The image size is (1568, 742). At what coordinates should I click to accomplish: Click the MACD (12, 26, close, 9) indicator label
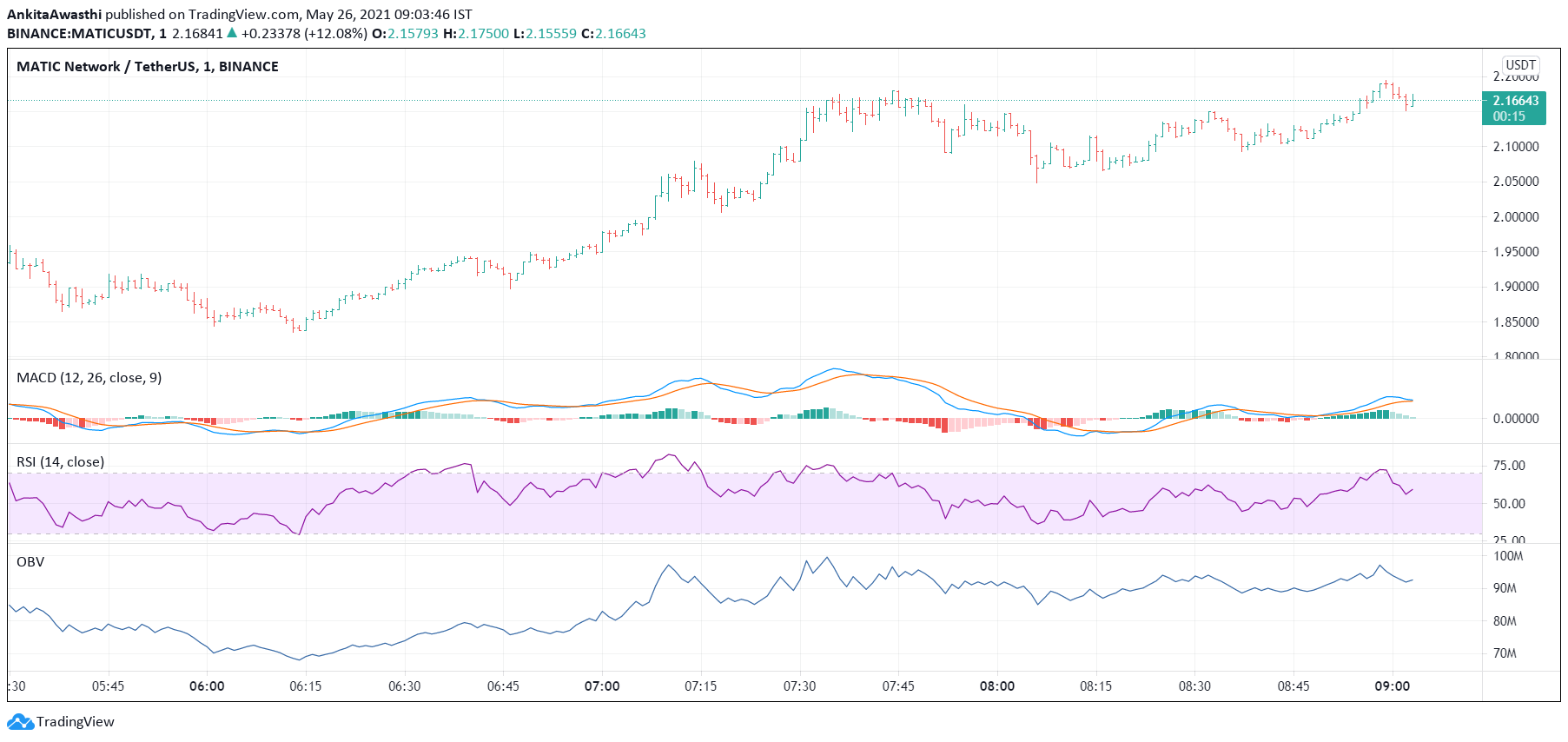tap(89, 378)
